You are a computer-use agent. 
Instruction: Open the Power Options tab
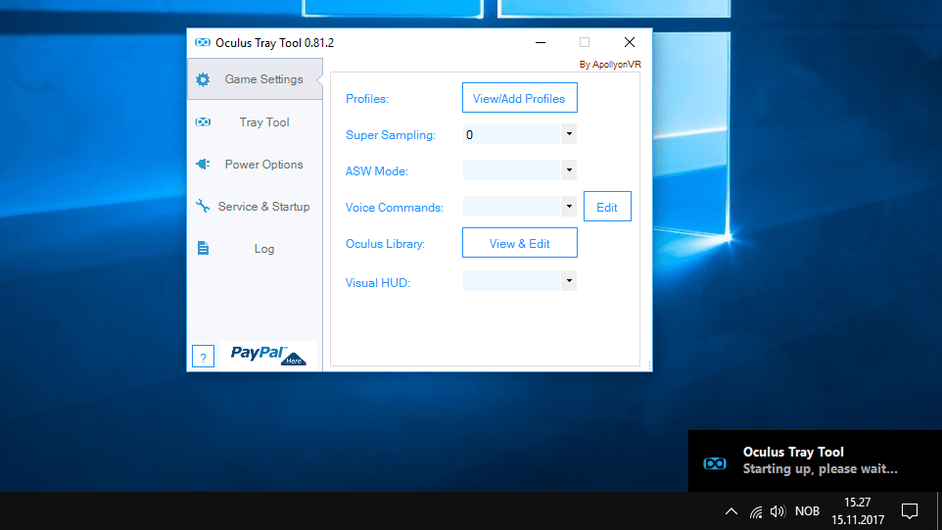[255, 164]
